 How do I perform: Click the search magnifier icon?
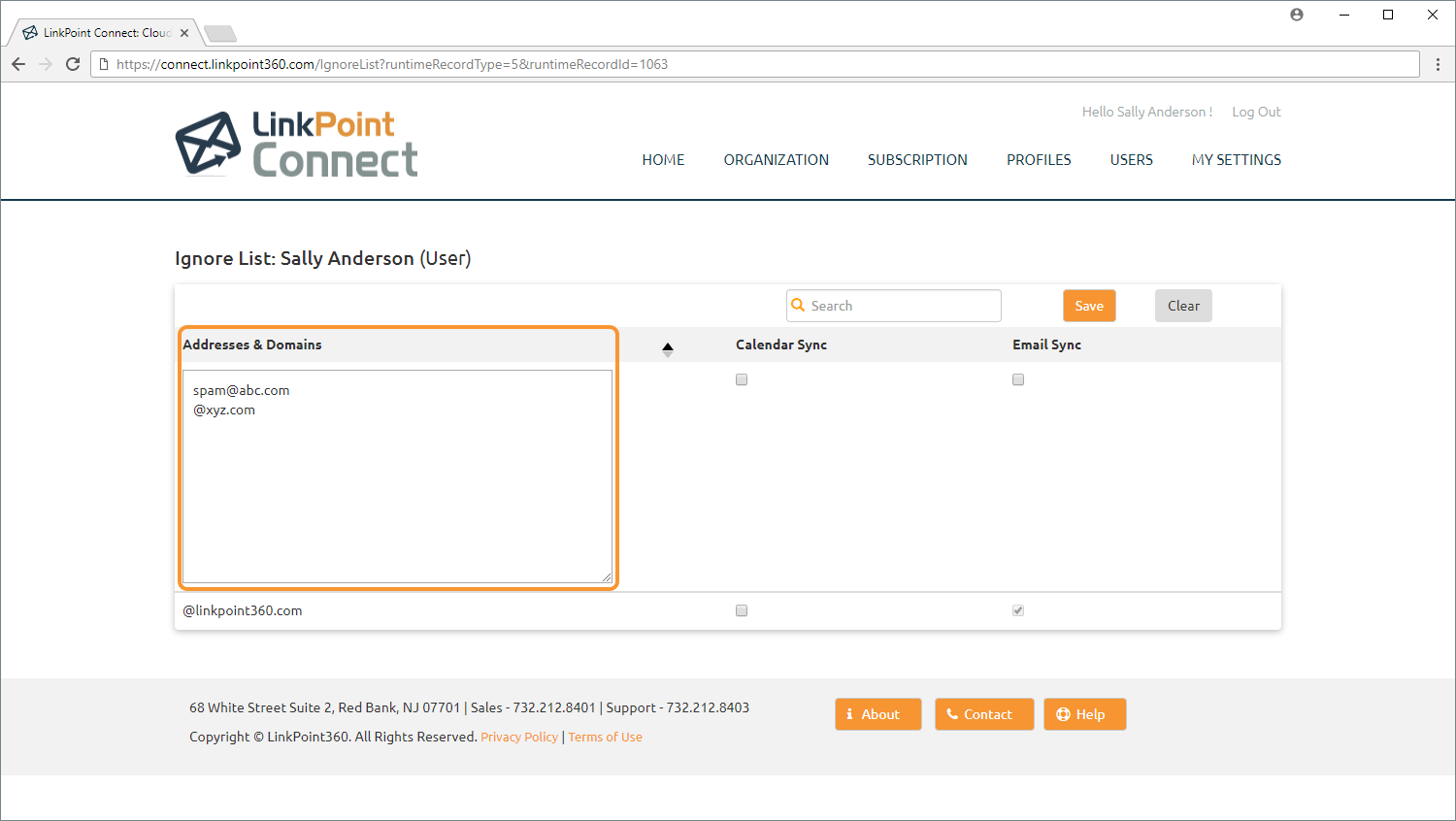798,305
